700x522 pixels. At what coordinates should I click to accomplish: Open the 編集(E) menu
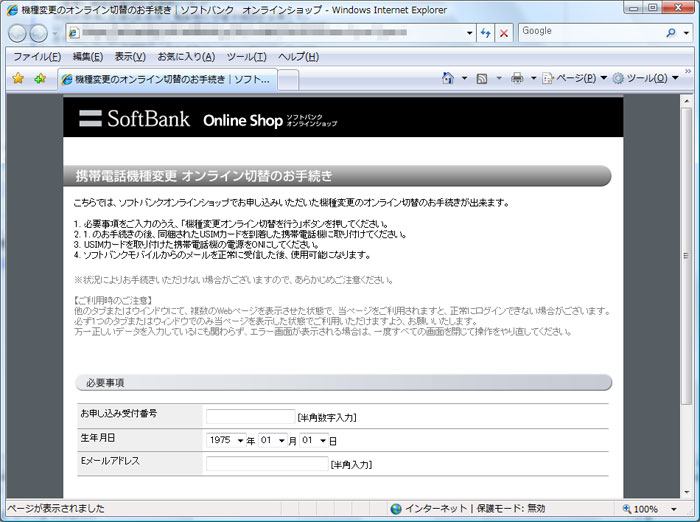point(88,57)
